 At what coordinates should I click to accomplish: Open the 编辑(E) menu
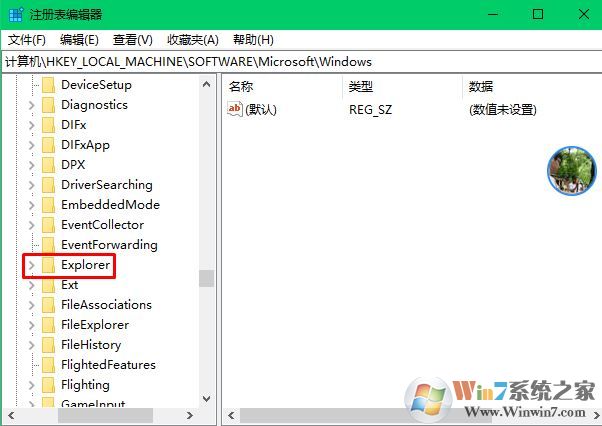pos(79,40)
